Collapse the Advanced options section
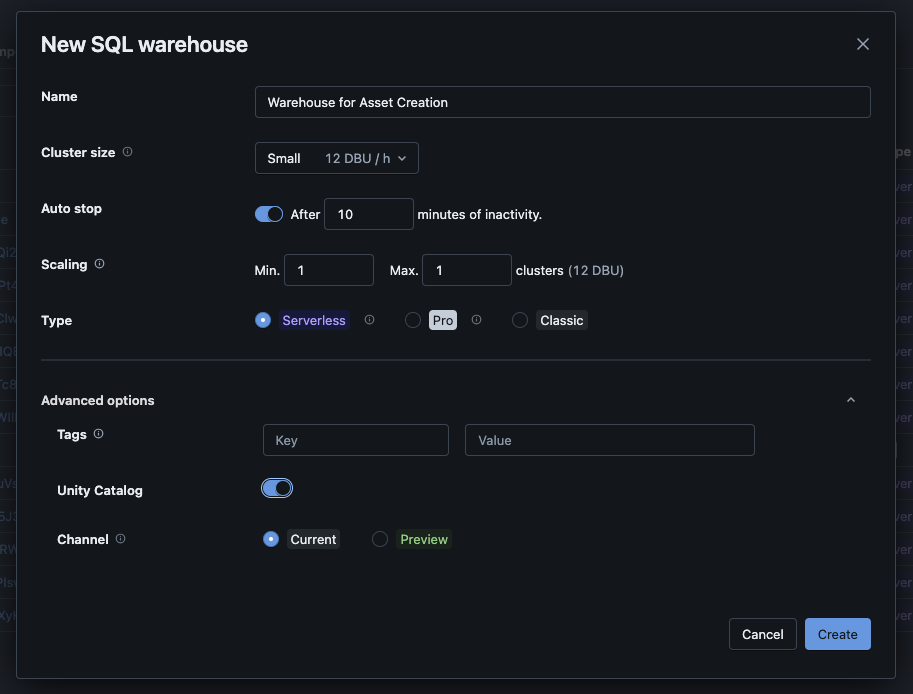Image resolution: width=913 pixels, height=694 pixels. tap(850, 400)
